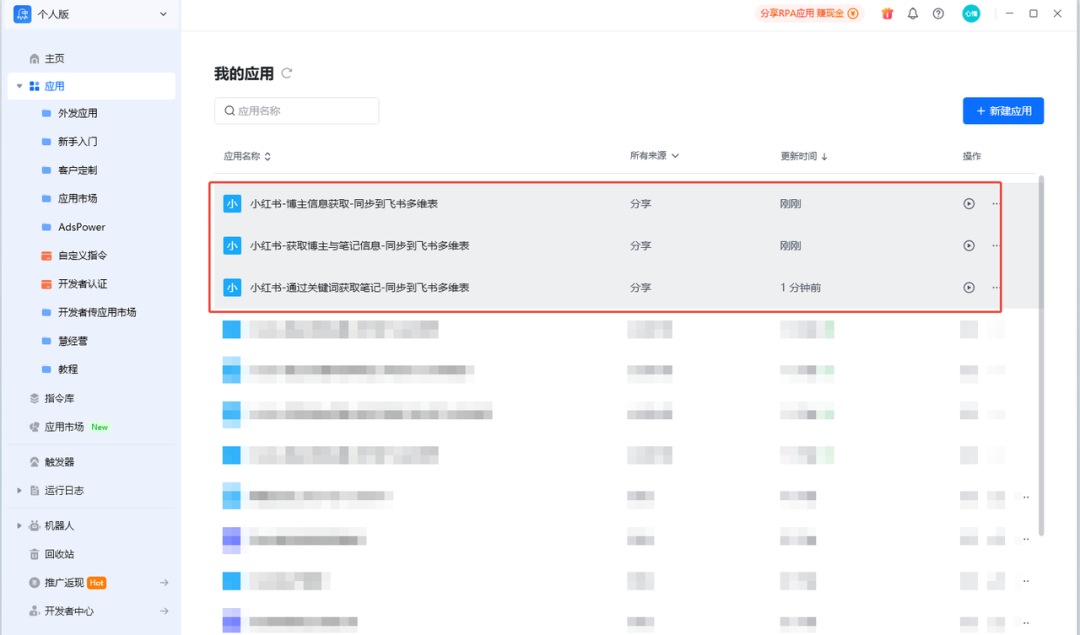
Task: Open the 开发者传应用市场 folder
Action: click(x=96, y=312)
